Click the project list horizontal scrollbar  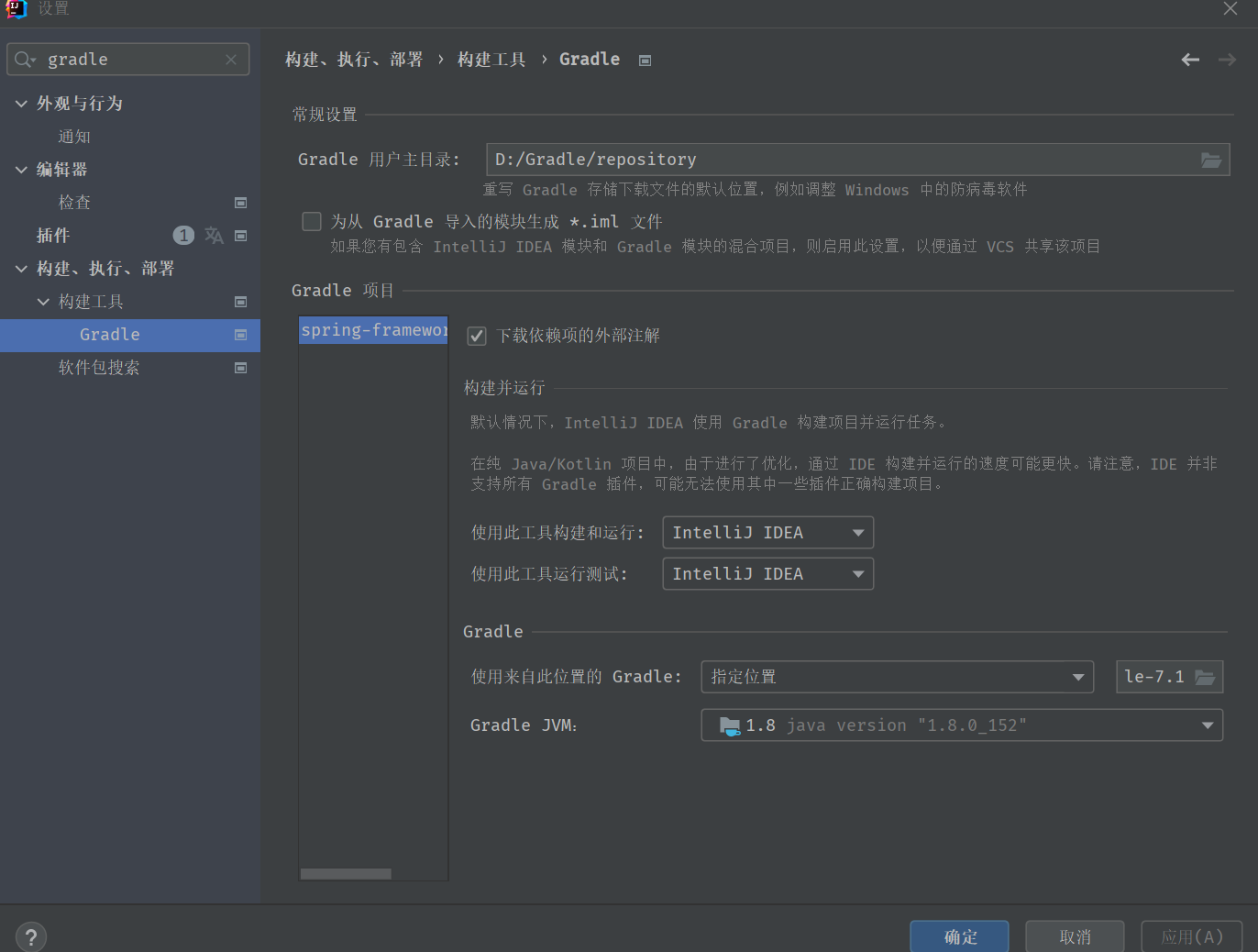pos(346,874)
